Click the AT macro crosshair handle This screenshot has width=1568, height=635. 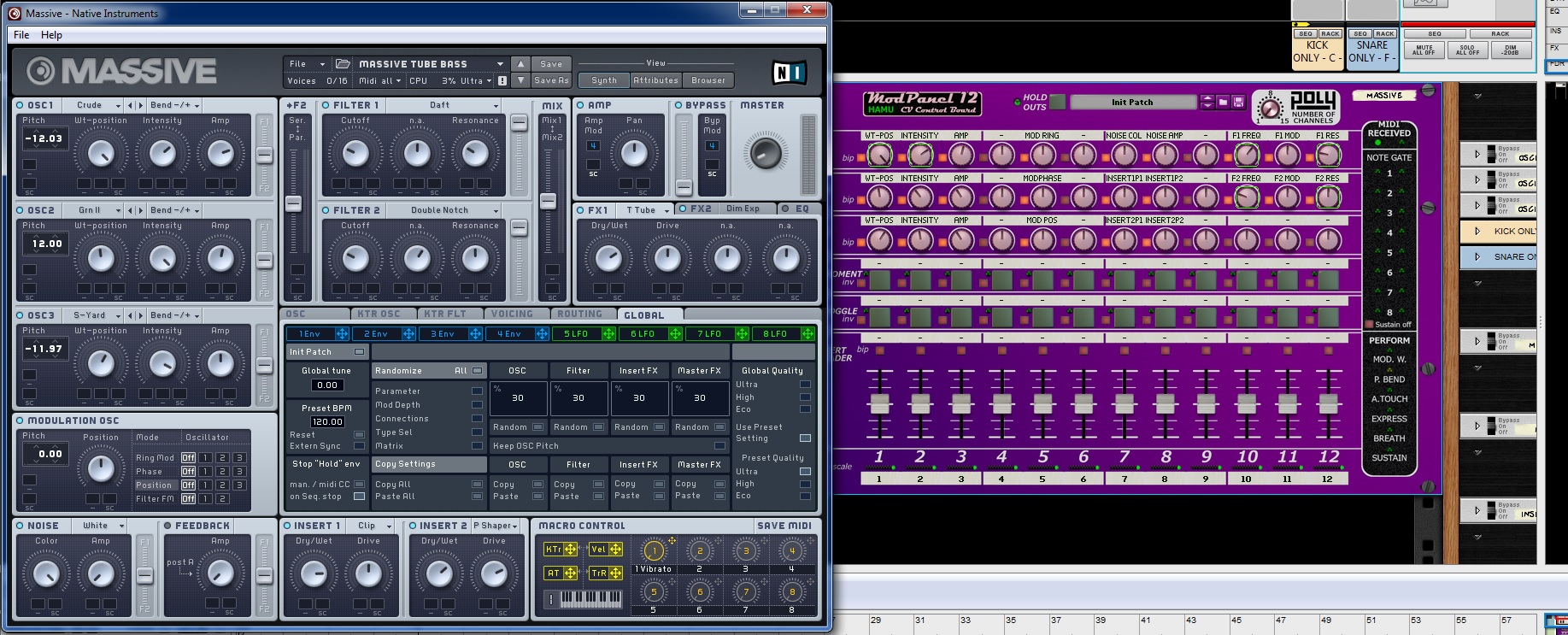click(x=570, y=573)
